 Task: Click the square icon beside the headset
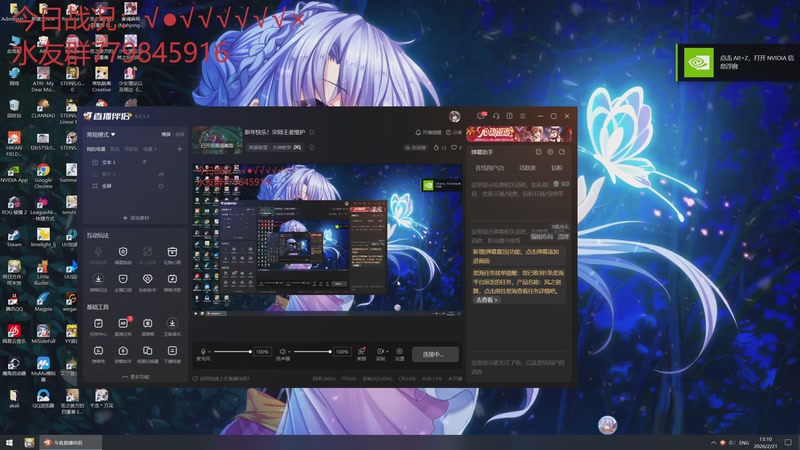(x=509, y=116)
